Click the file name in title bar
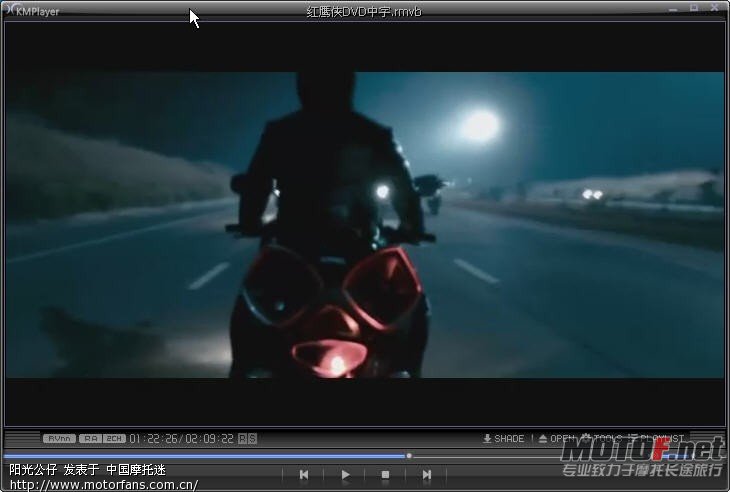 [x=364, y=11]
